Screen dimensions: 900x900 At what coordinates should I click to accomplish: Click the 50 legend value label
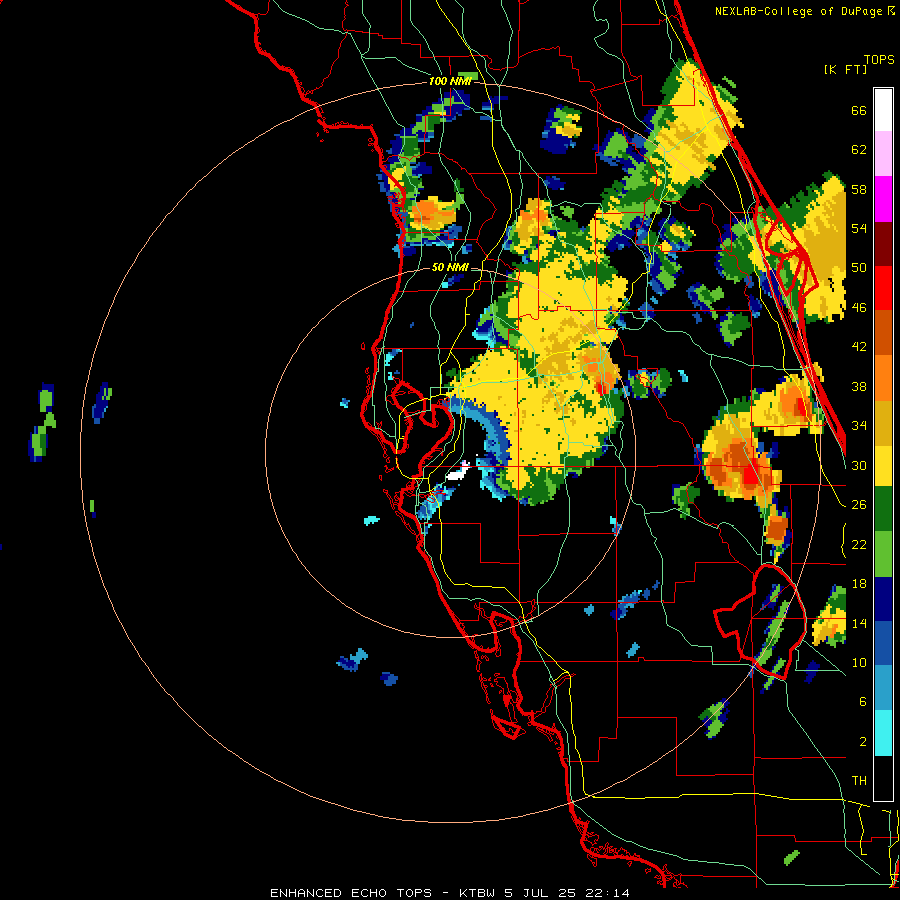858,268
